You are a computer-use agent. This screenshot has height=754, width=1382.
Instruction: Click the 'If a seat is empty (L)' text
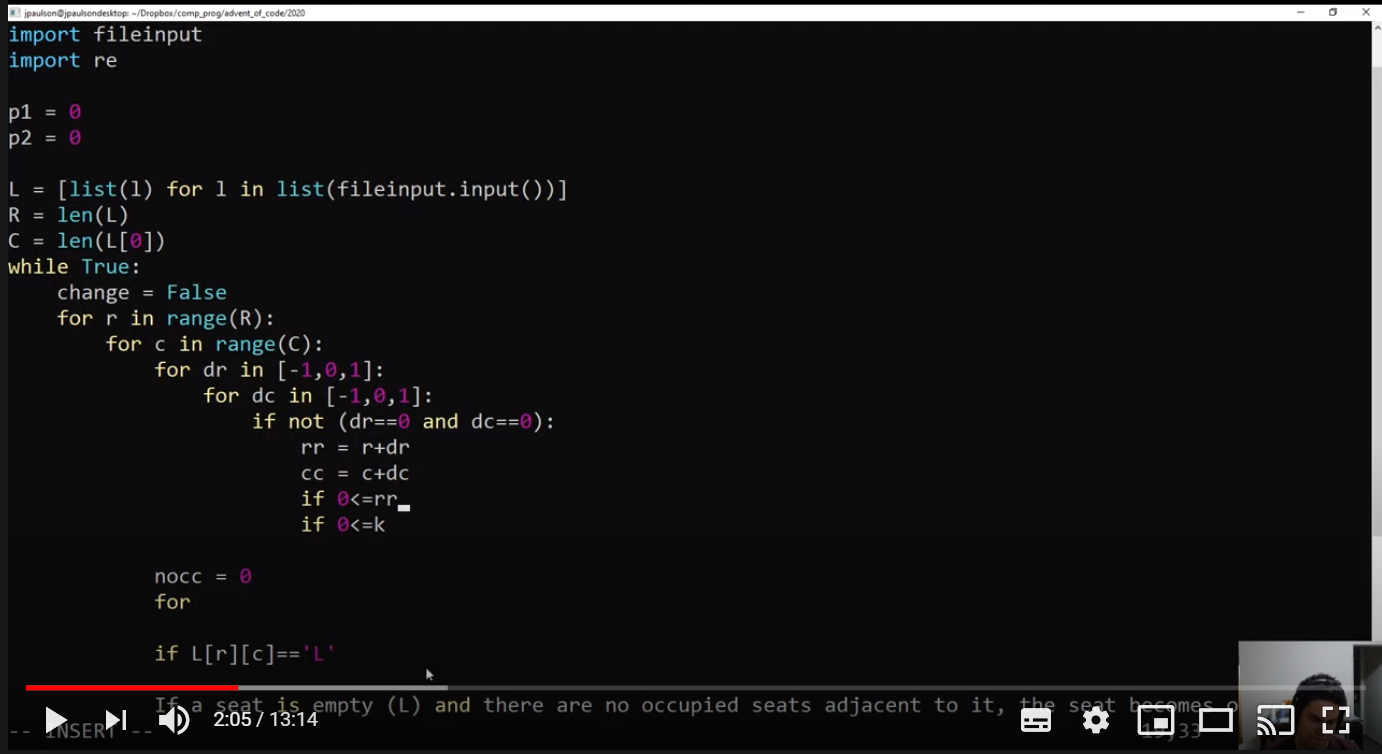click(288, 706)
